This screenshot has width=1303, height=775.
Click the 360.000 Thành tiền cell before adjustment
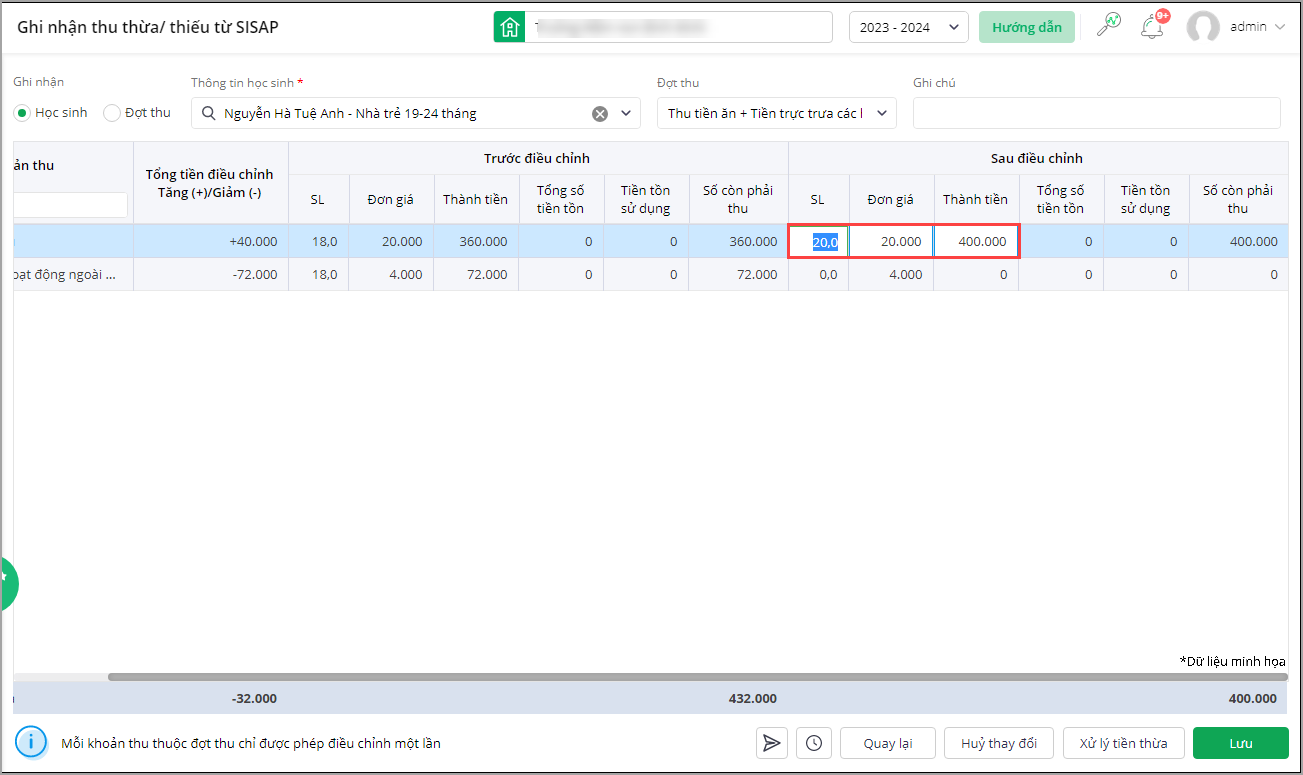(476, 241)
